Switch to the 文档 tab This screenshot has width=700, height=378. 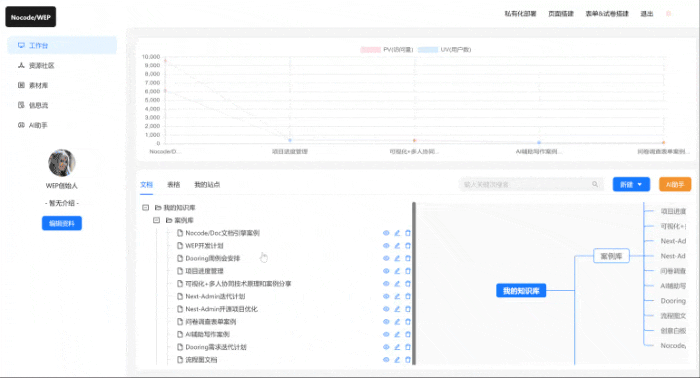pos(146,185)
